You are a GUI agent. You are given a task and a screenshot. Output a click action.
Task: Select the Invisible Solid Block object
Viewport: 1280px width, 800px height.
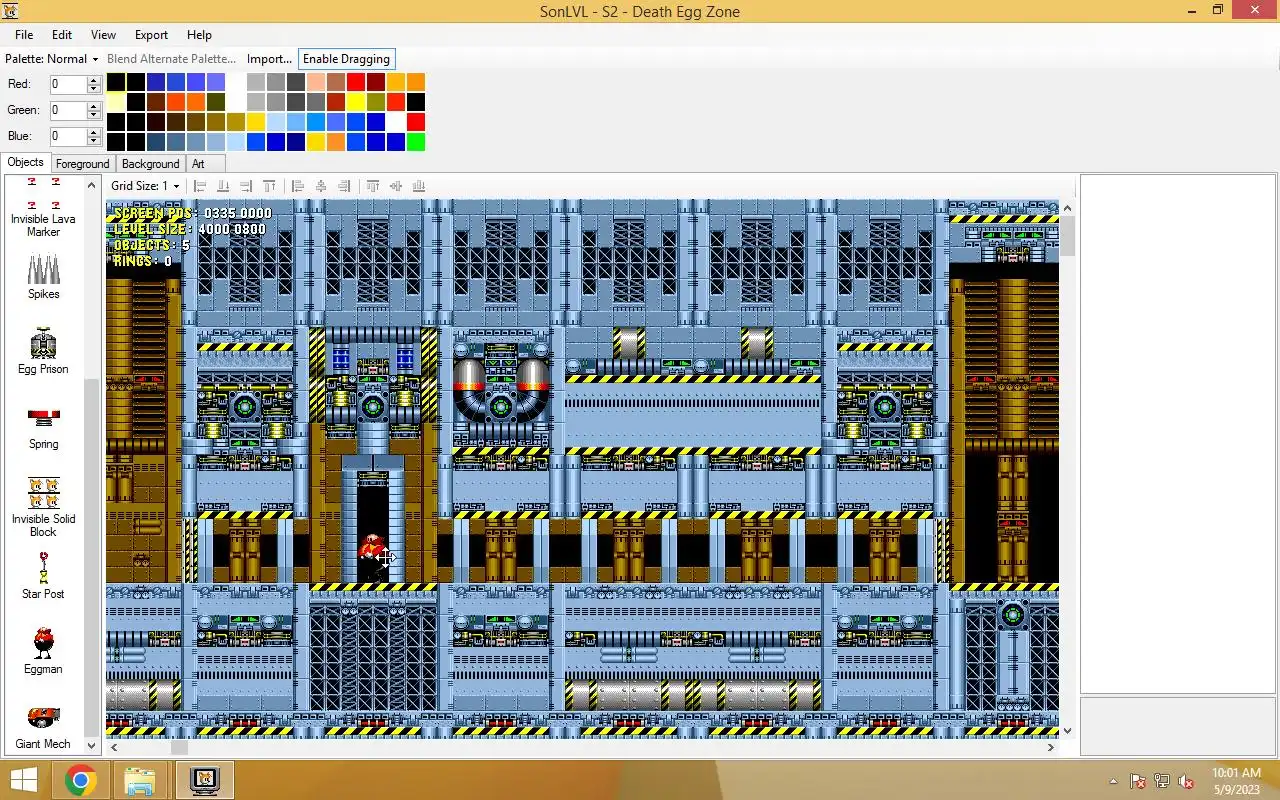click(43, 507)
